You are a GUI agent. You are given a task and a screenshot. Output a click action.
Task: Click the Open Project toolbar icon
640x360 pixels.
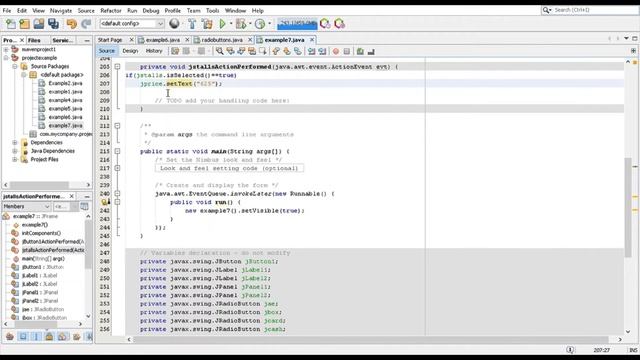pos(39,24)
